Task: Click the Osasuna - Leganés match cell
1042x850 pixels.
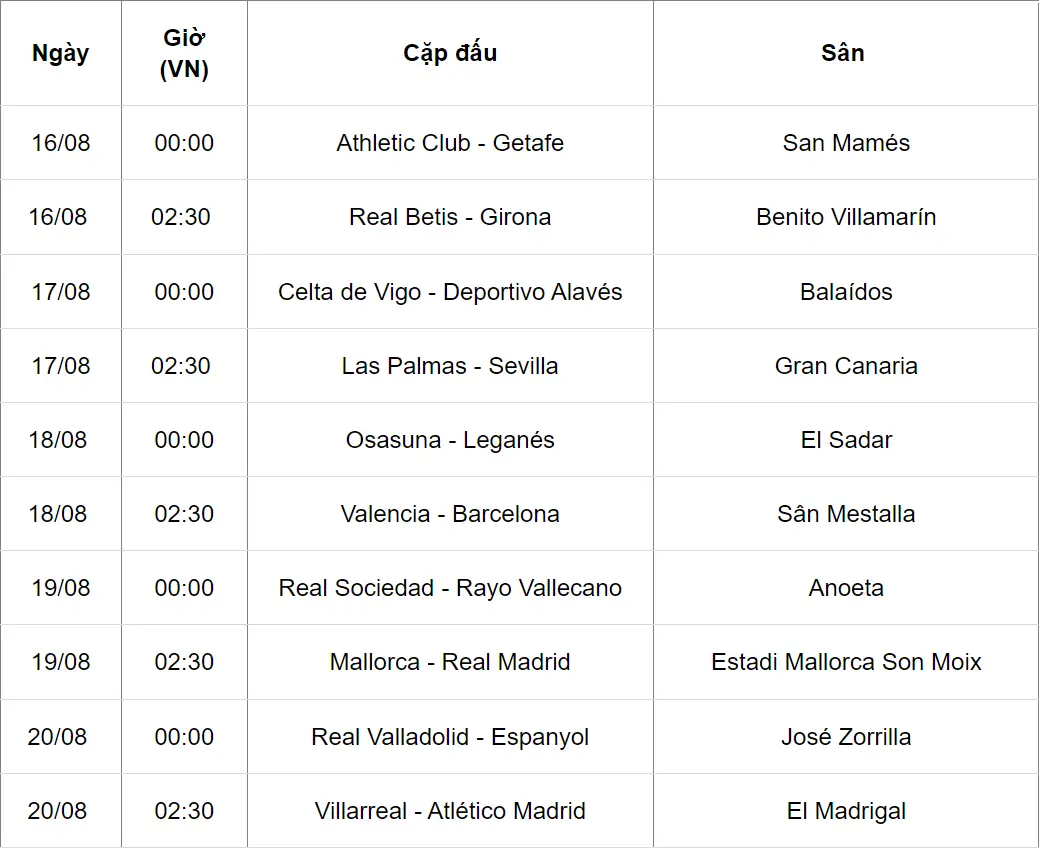Action: pyautogui.click(x=450, y=440)
